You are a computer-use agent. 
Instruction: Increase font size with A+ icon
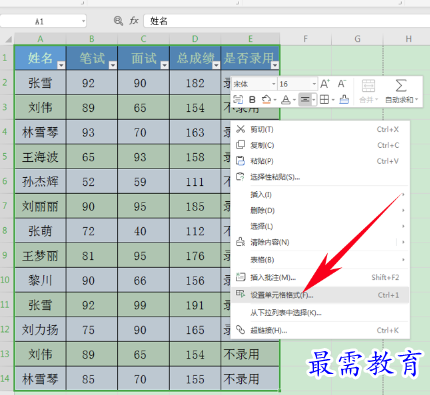tap(325, 84)
